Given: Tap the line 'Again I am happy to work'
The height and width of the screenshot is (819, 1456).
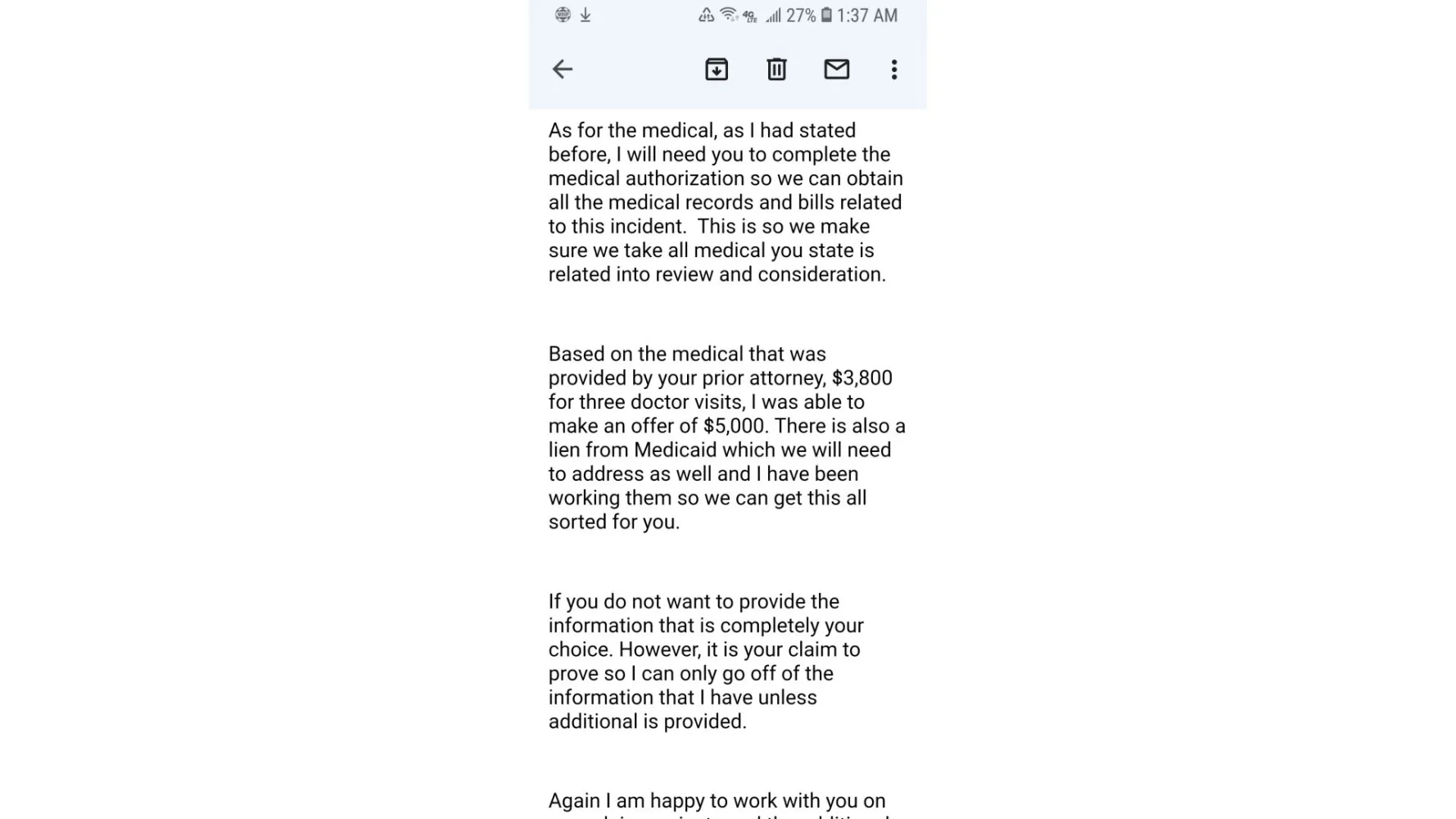Looking at the screenshot, I should click(717, 800).
